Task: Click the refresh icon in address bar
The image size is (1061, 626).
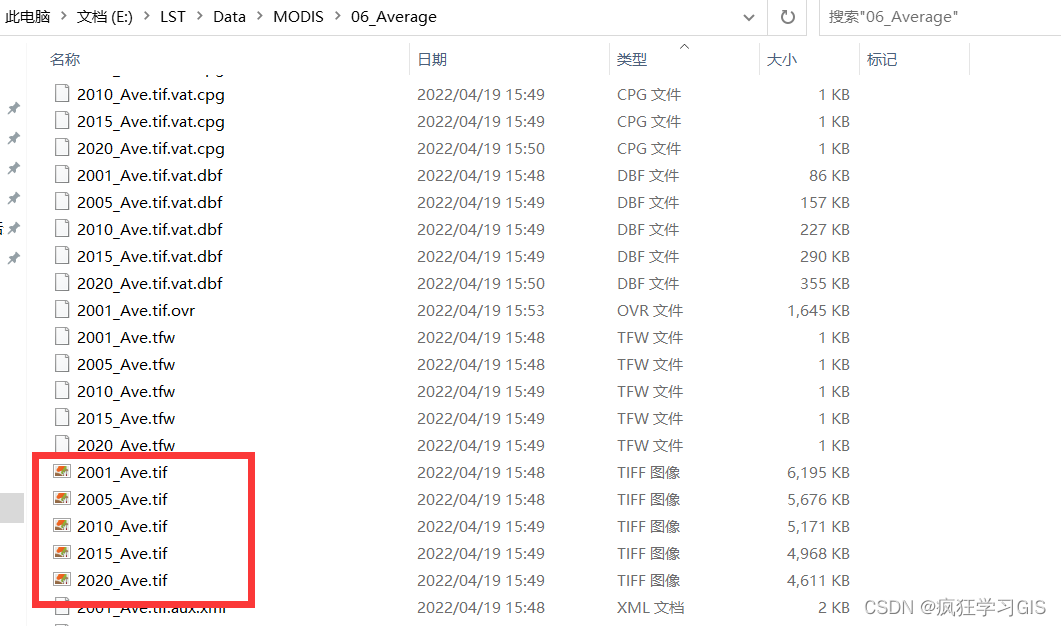Action: (x=788, y=17)
